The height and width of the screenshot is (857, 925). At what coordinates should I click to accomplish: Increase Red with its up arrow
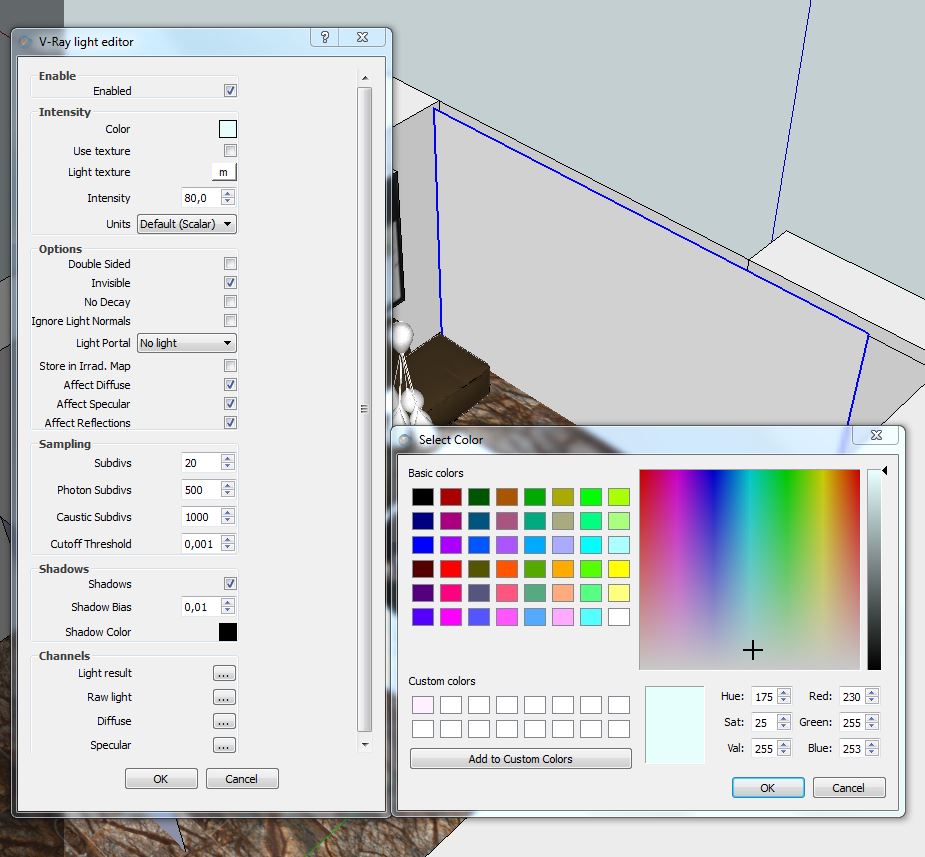tap(872, 692)
